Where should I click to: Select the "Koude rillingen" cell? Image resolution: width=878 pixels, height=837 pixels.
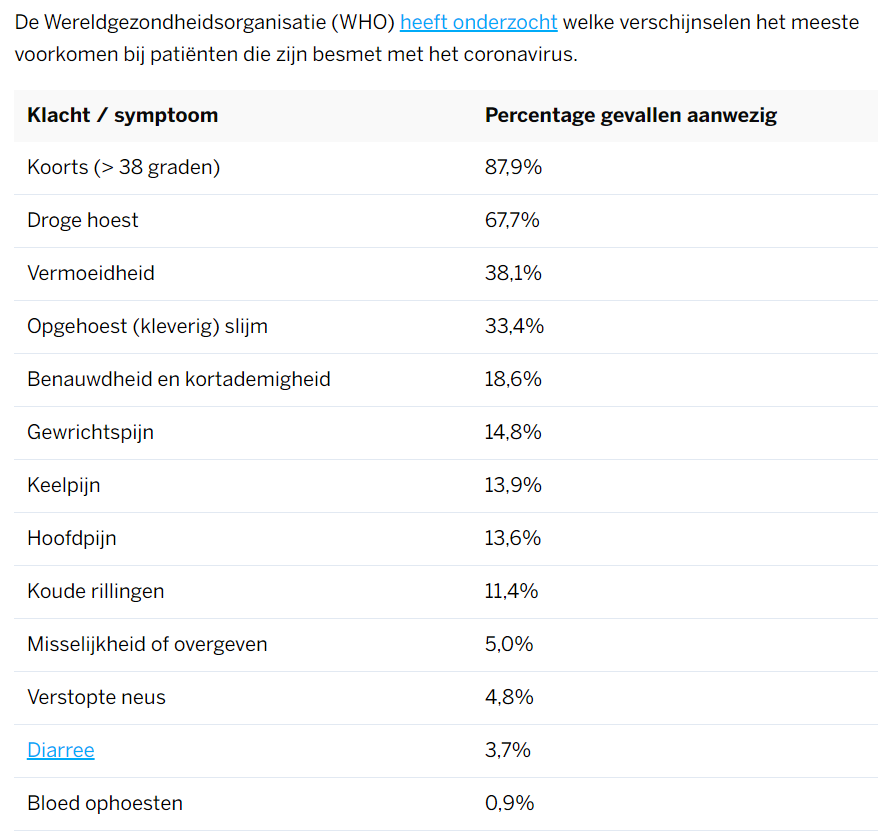(x=96, y=591)
